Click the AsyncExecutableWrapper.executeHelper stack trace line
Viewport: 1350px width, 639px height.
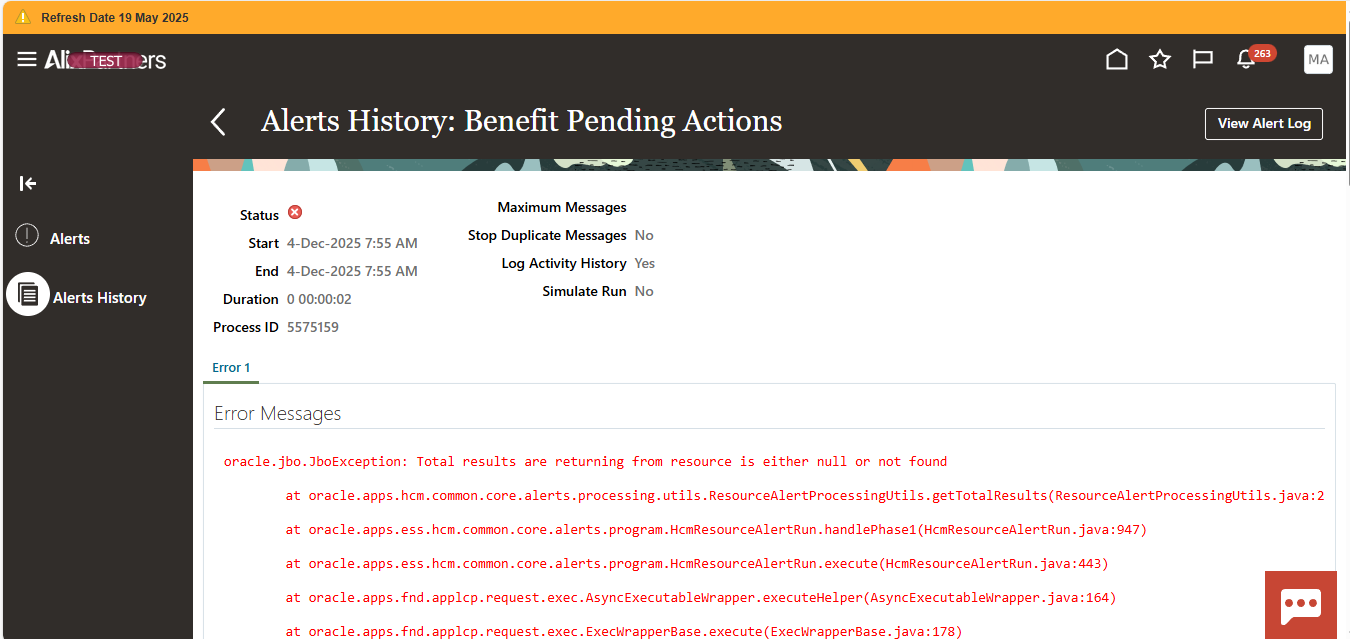coord(701,598)
